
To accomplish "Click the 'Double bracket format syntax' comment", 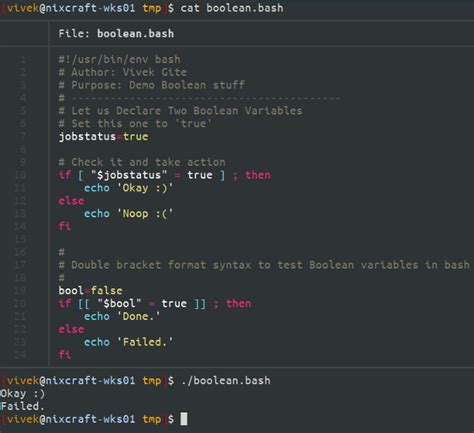I will [264, 265].
